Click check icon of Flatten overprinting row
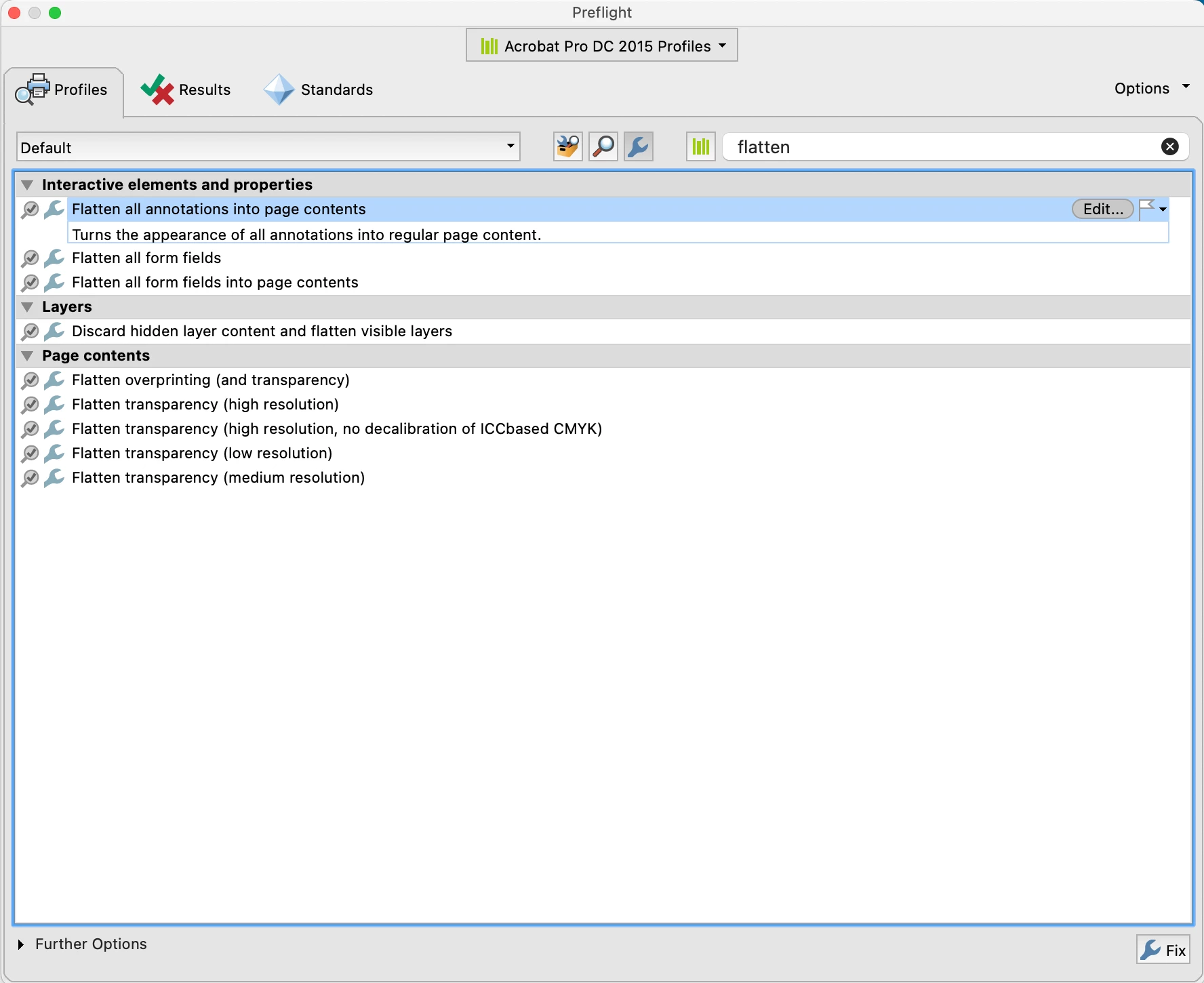The height and width of the screenshot is (983, 1204). 30,381
